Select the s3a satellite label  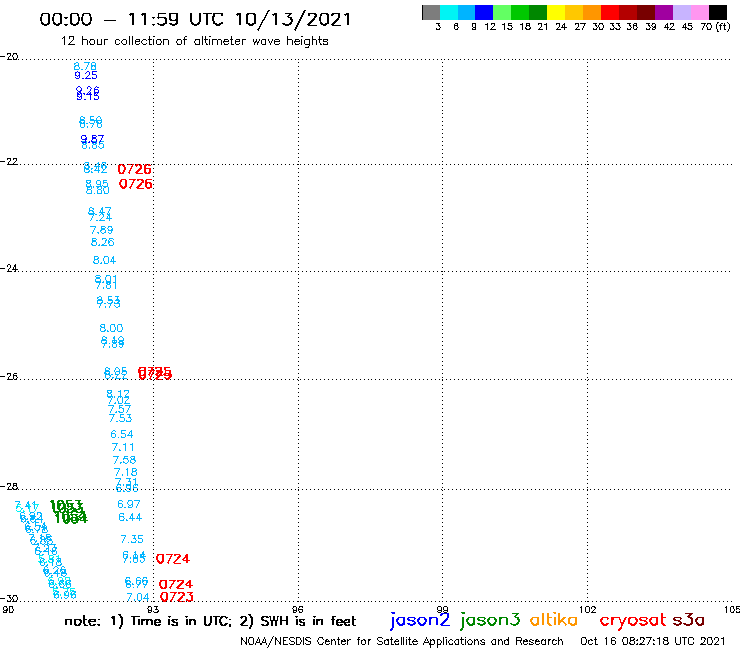pos(689,620)
